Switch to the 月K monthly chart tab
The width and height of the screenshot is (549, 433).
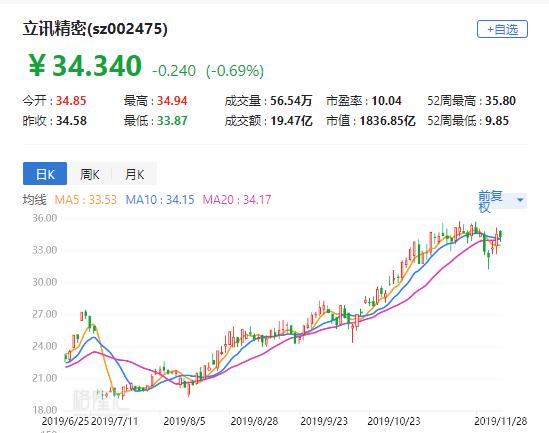pos(134,174)
